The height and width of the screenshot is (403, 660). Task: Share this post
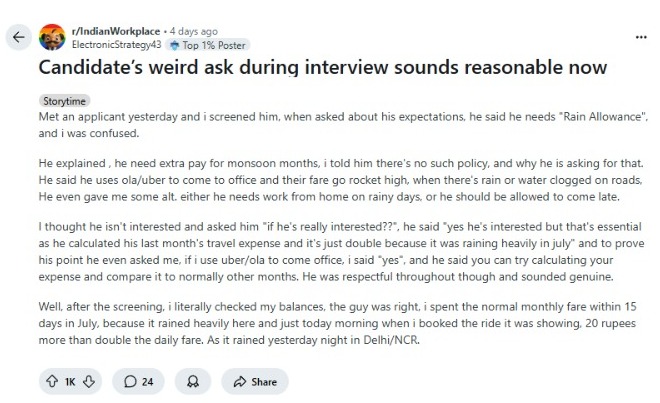(254, 381)
